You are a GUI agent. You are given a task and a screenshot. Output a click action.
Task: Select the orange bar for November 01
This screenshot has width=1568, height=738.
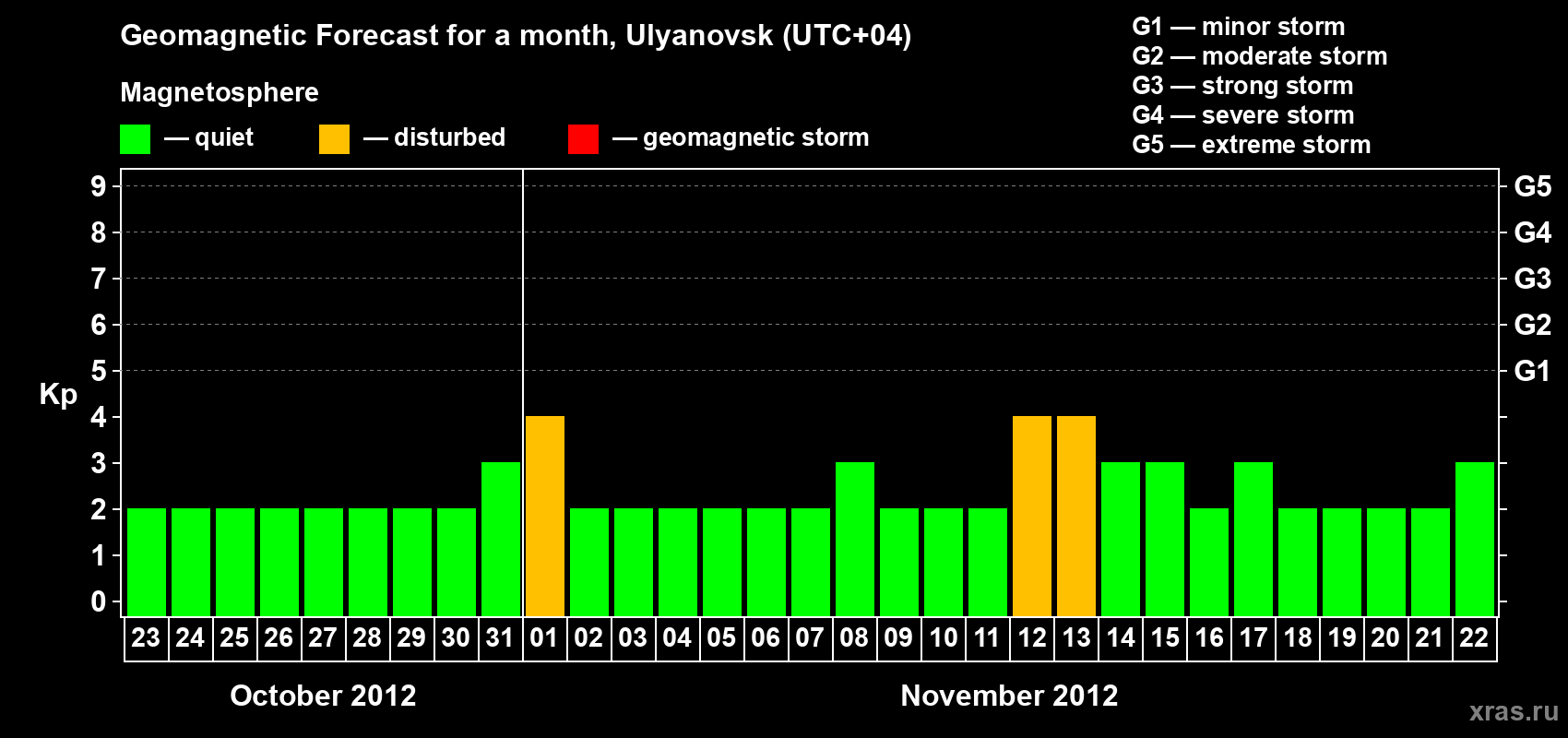[x=545, y=516]
